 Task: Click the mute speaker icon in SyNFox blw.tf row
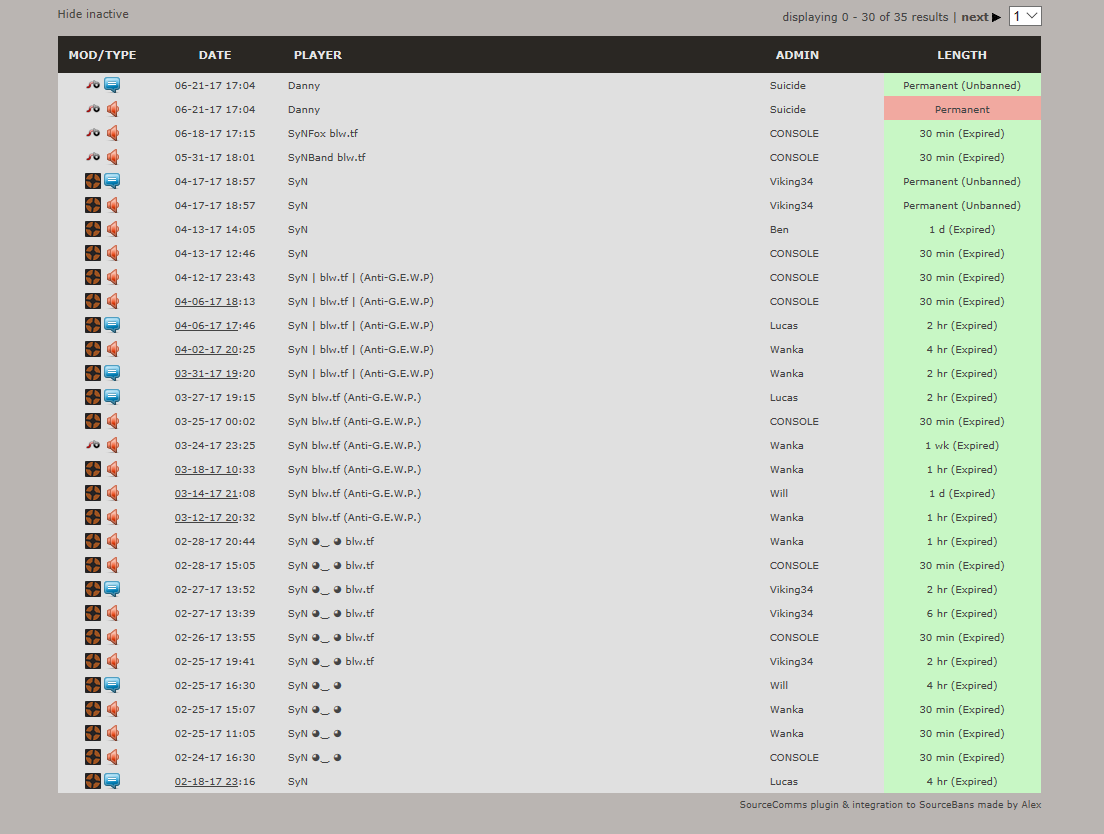pyautogui.click(x=113, y=133)
